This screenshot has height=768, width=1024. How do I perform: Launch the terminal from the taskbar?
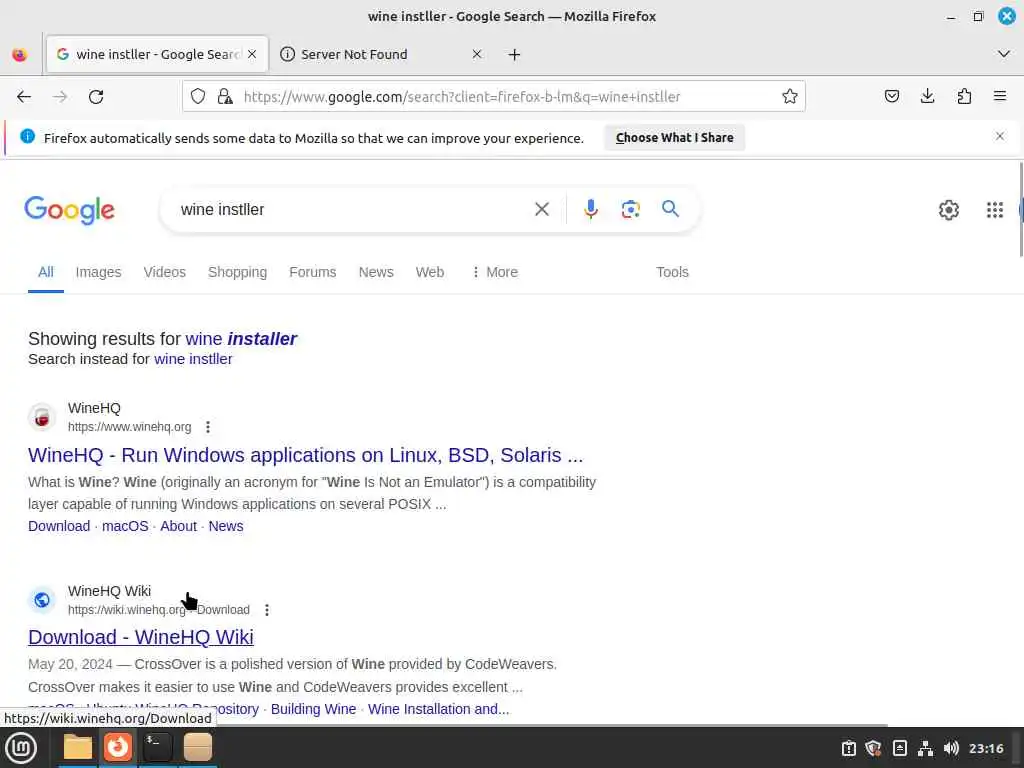click(x=157, y=748)
